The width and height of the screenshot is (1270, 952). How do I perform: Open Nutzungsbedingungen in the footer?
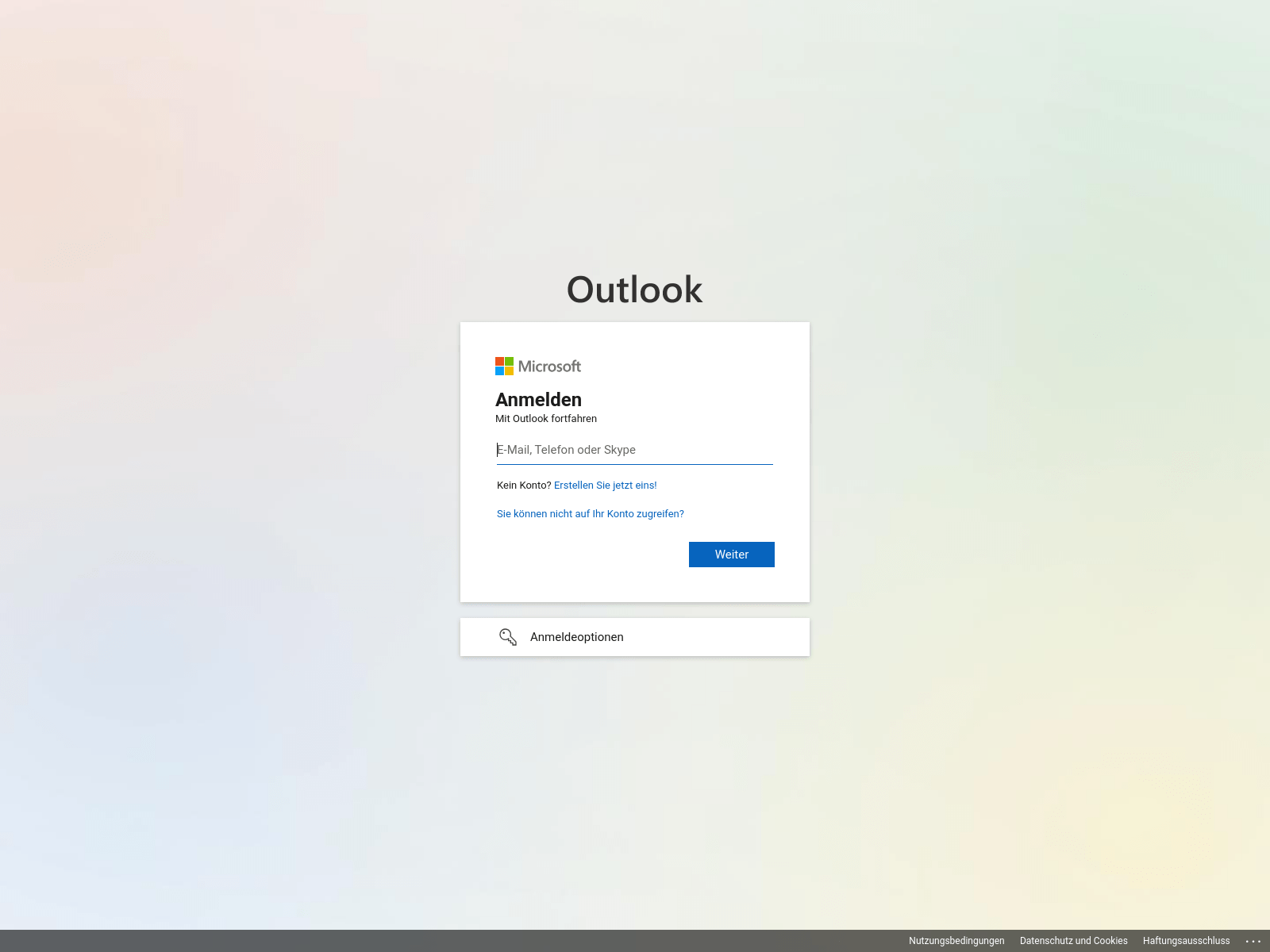(x=956, y=941)
